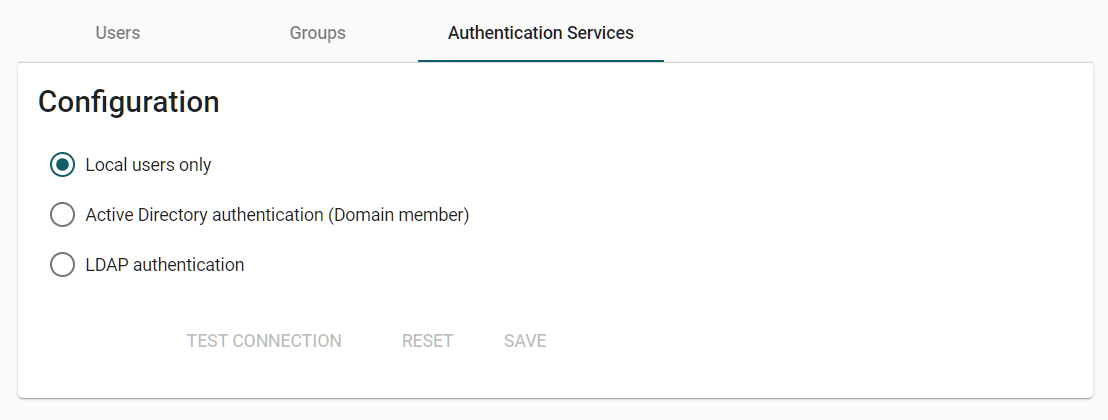
Task: Click 'Active Directory authentication' label text
Action: click(204, 215)
